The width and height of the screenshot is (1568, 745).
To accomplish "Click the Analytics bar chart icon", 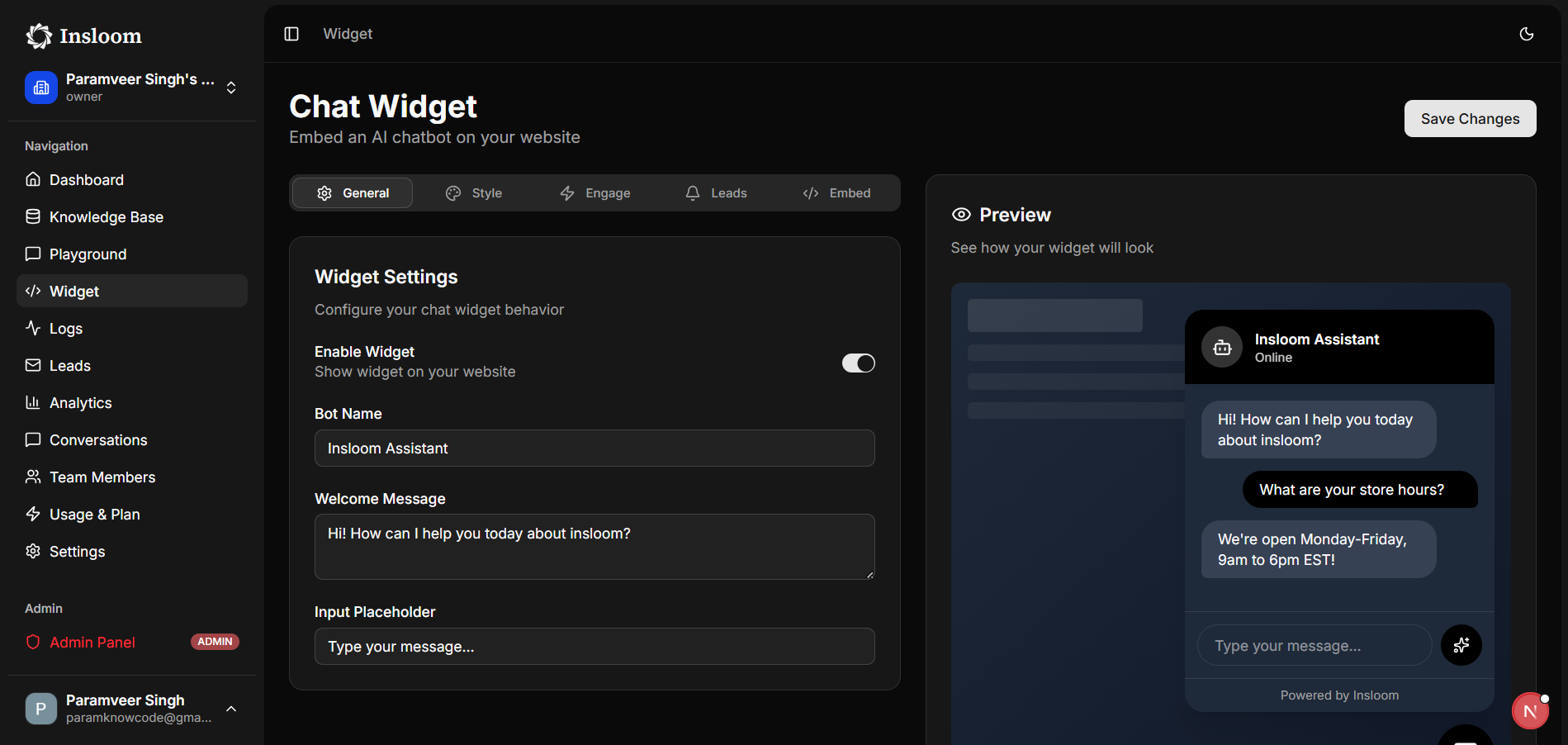I will click(33, 402).
